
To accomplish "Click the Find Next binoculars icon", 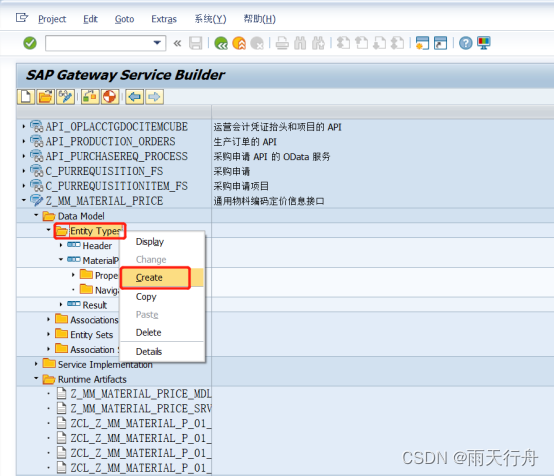I will [318, 43].
